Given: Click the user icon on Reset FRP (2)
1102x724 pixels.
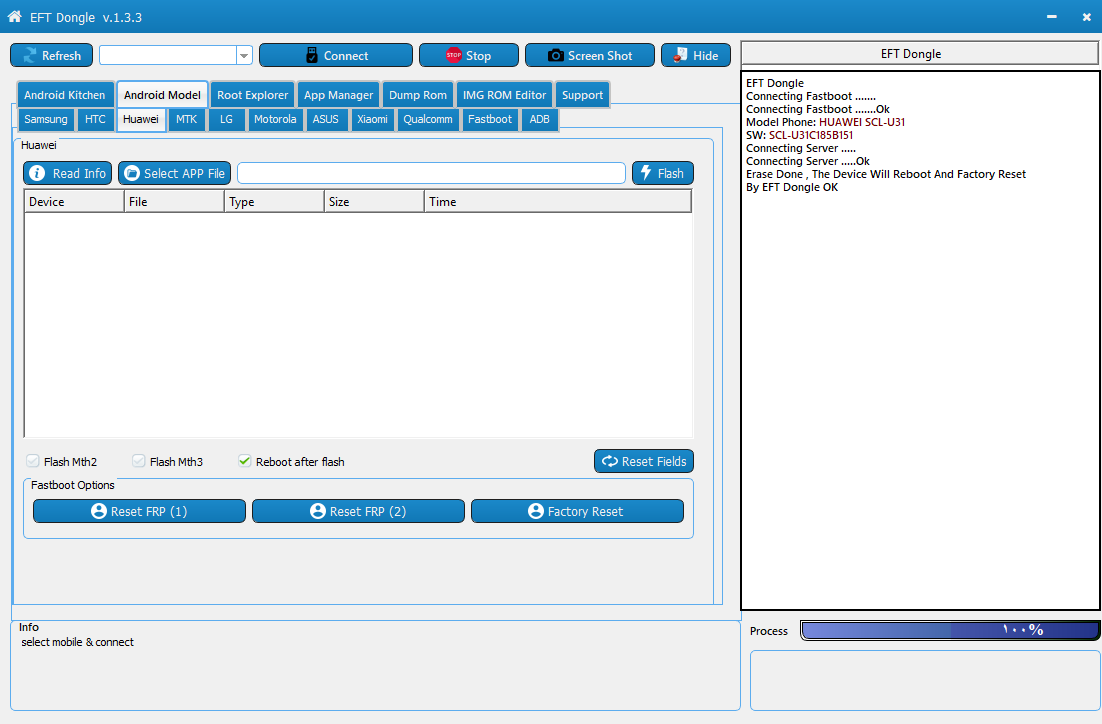Looking at the screenshot, I should coord(318,511).
